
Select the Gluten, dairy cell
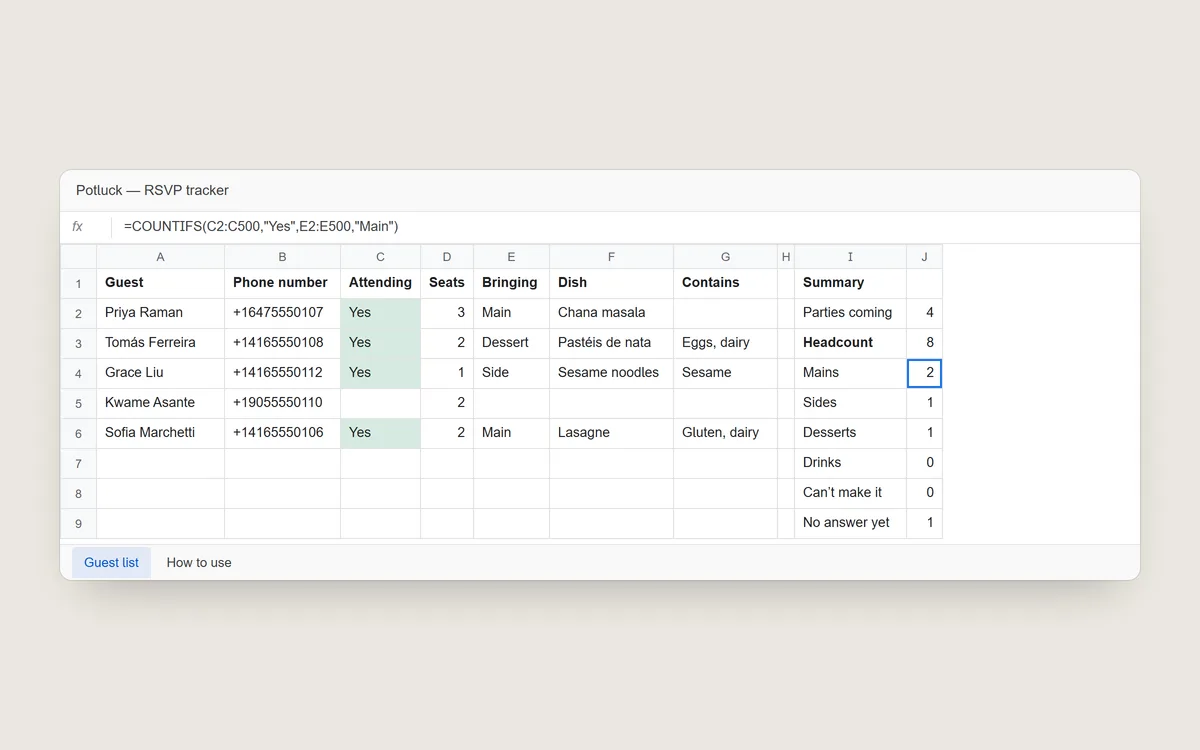click(725, 433)
